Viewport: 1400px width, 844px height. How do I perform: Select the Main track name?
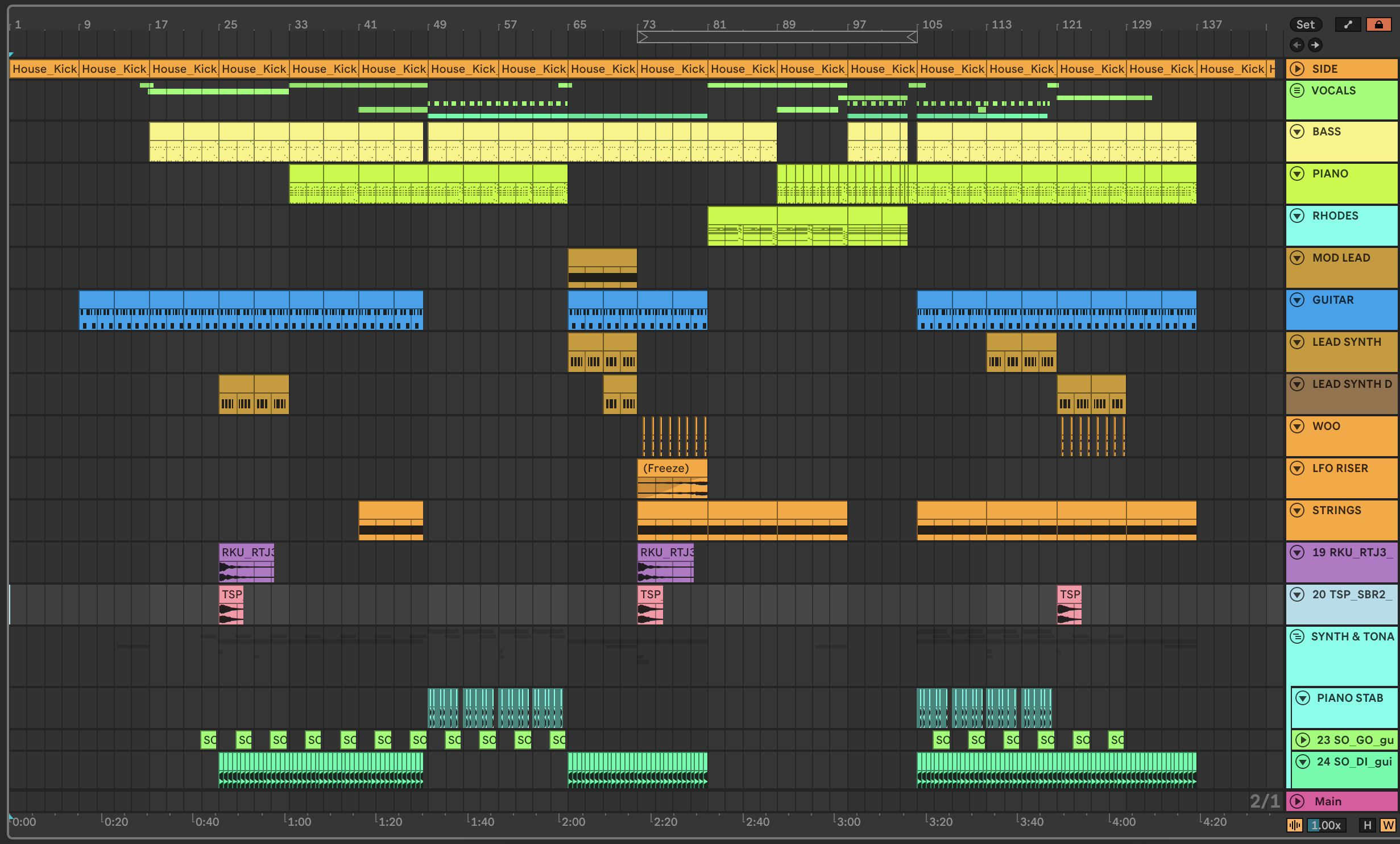(1328, 801)
